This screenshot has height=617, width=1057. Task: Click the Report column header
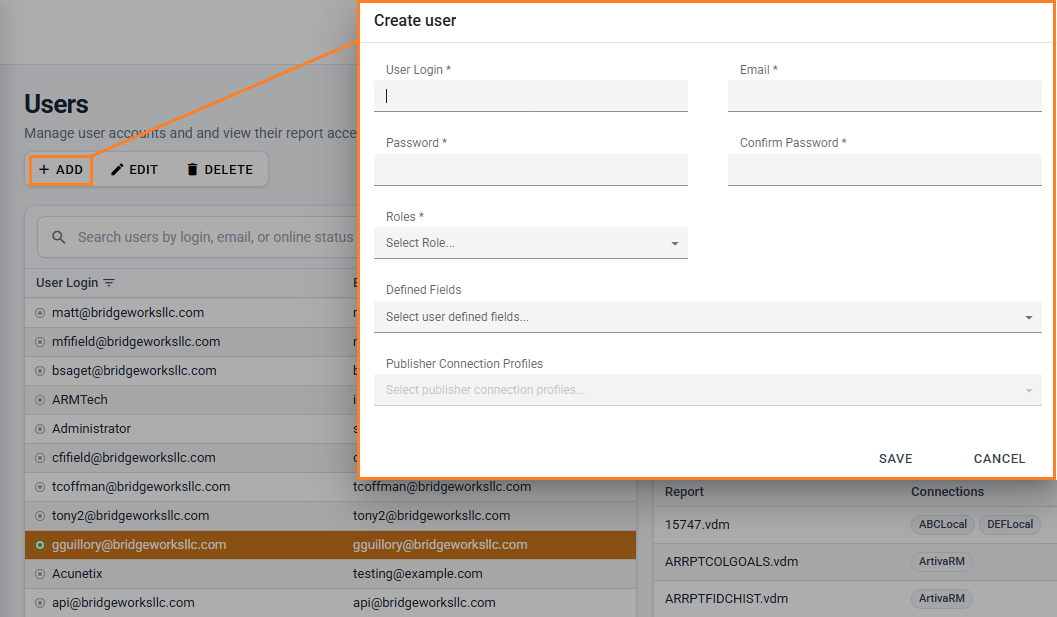(x=684, y=492)
